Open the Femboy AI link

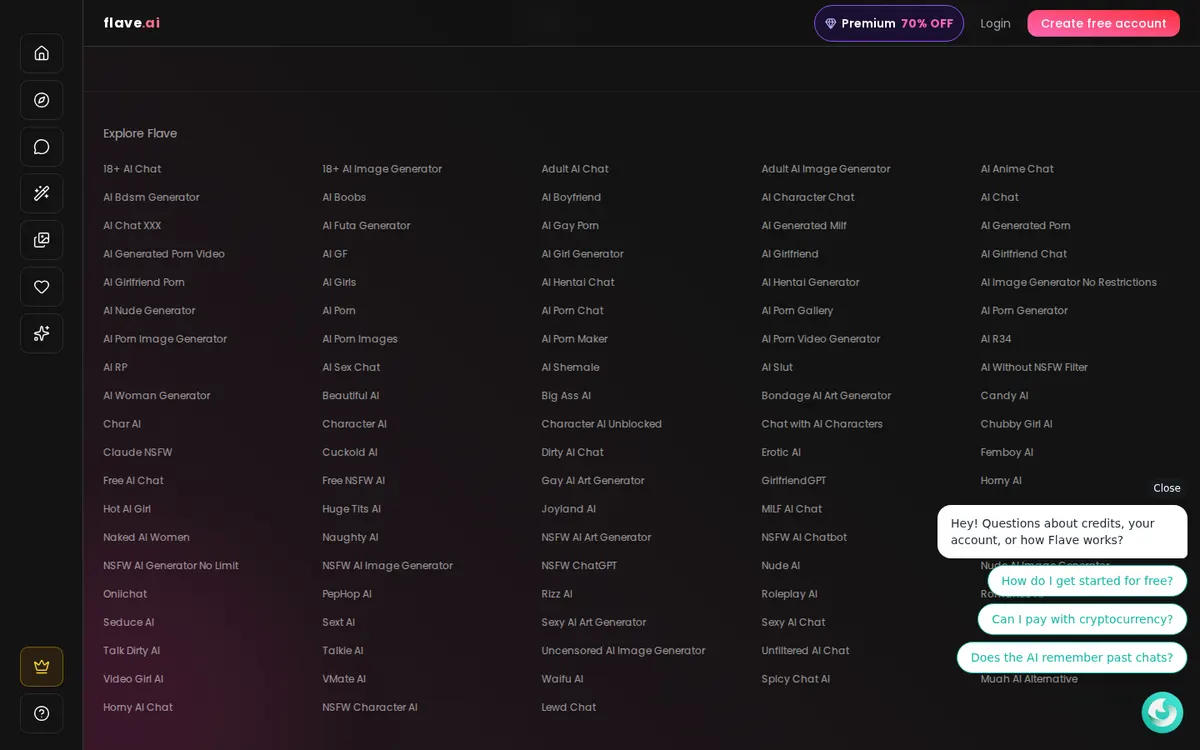pyautogui.click(x=1007, y=452)
